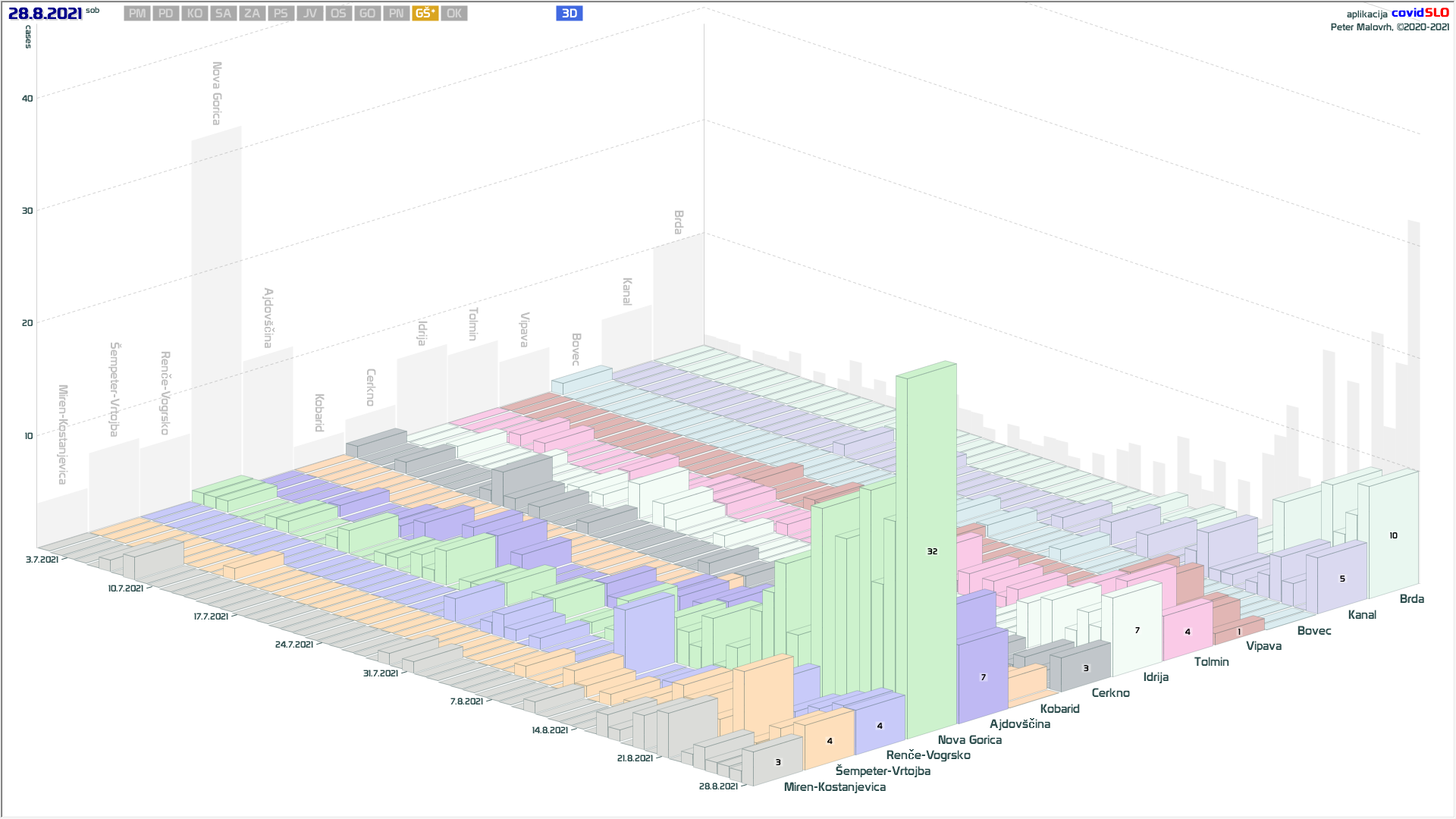Select the PM region button
This screenshot has height=819, width=1456.
click(x=137, y=14)
